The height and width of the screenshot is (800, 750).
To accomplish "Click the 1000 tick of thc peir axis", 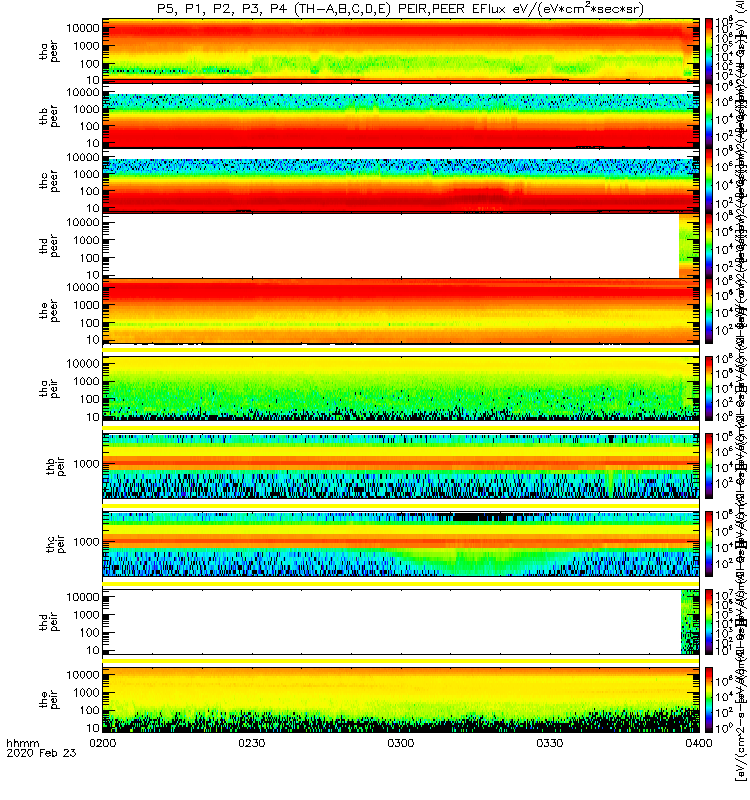I will pos(86,541).
